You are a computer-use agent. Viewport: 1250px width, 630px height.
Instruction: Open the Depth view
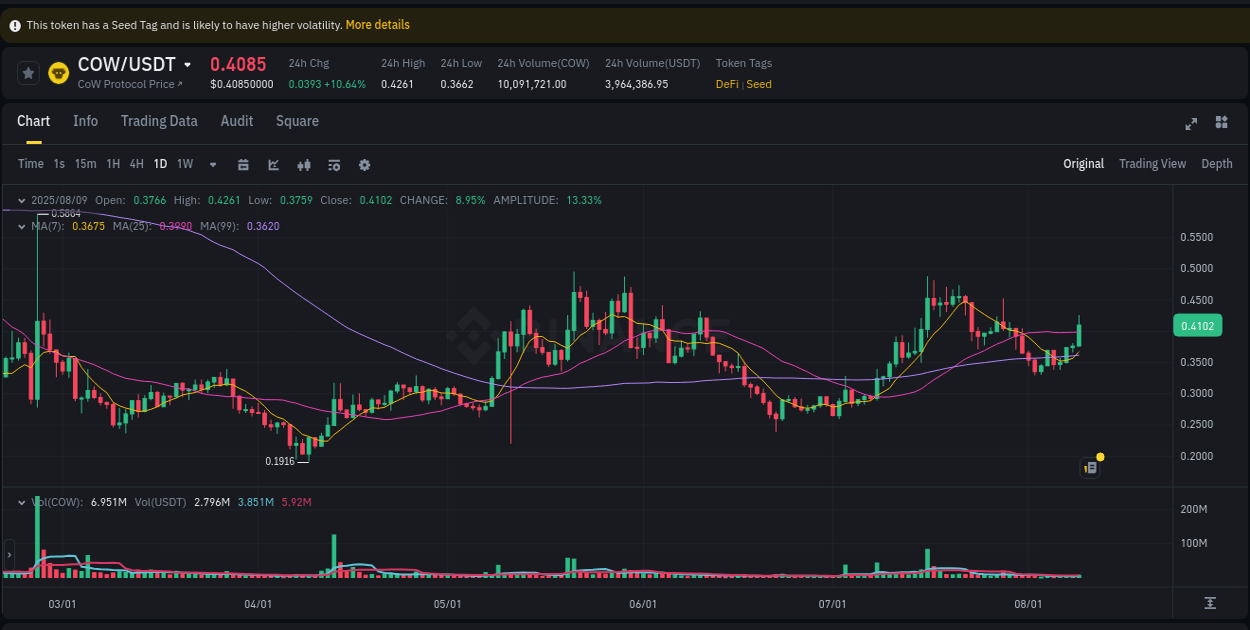pyautogui.click(x=1216, y=163)
